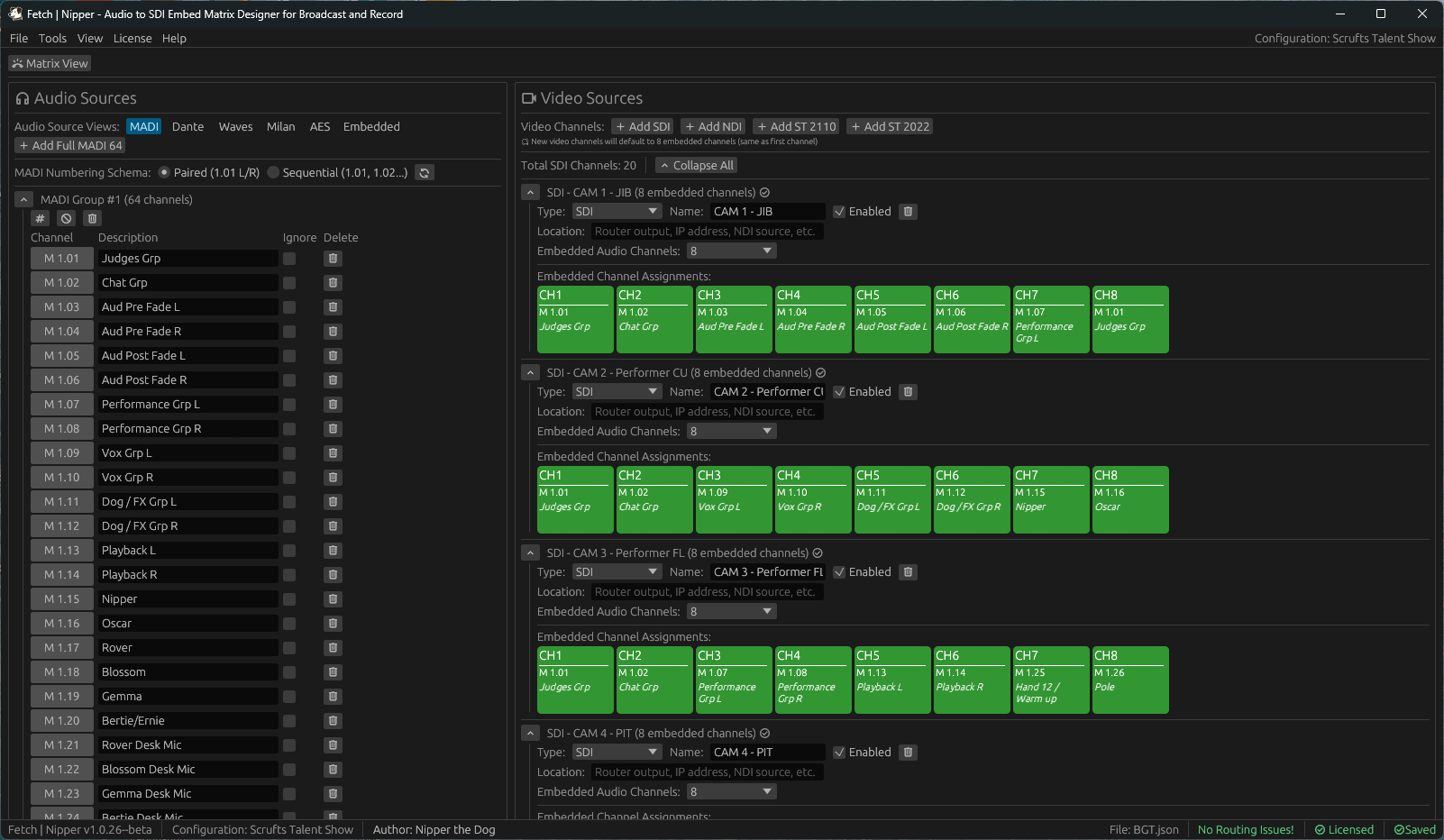Toggle the Ignore checkbox for Chat Grp

point(289,282)
